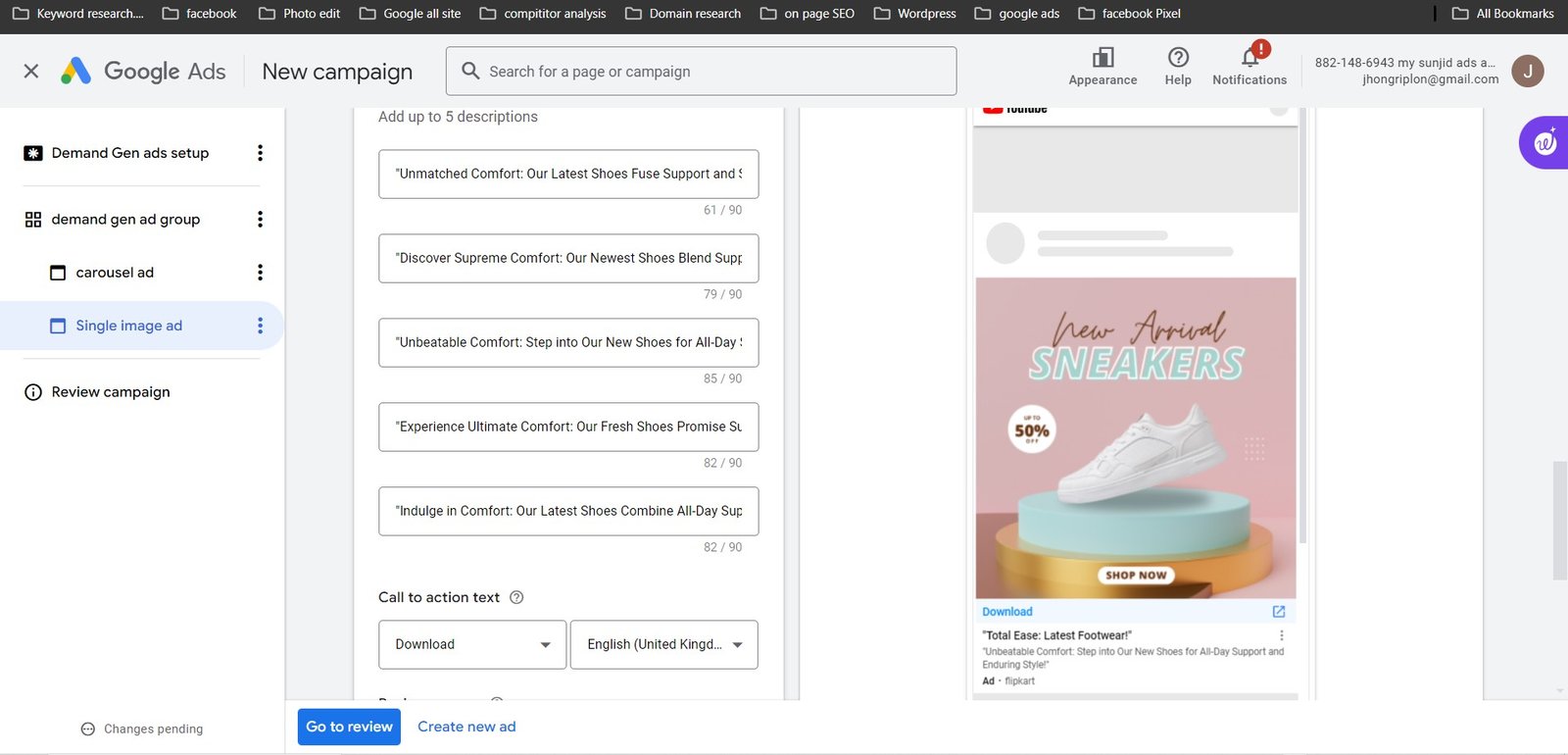
Task: Open Review campaign step
Action: pos(111,392)
